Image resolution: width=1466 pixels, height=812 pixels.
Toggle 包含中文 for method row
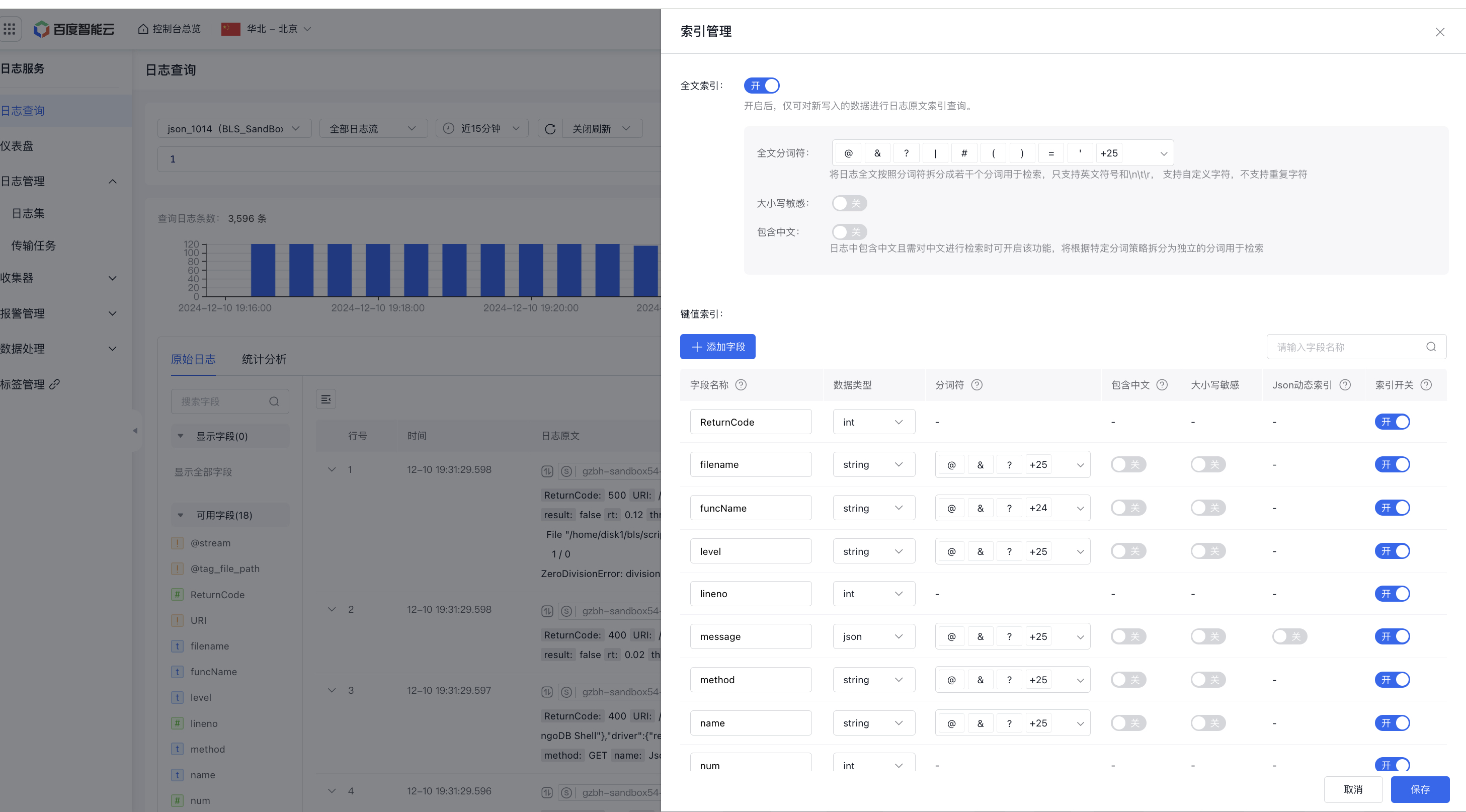(1128, 680)
